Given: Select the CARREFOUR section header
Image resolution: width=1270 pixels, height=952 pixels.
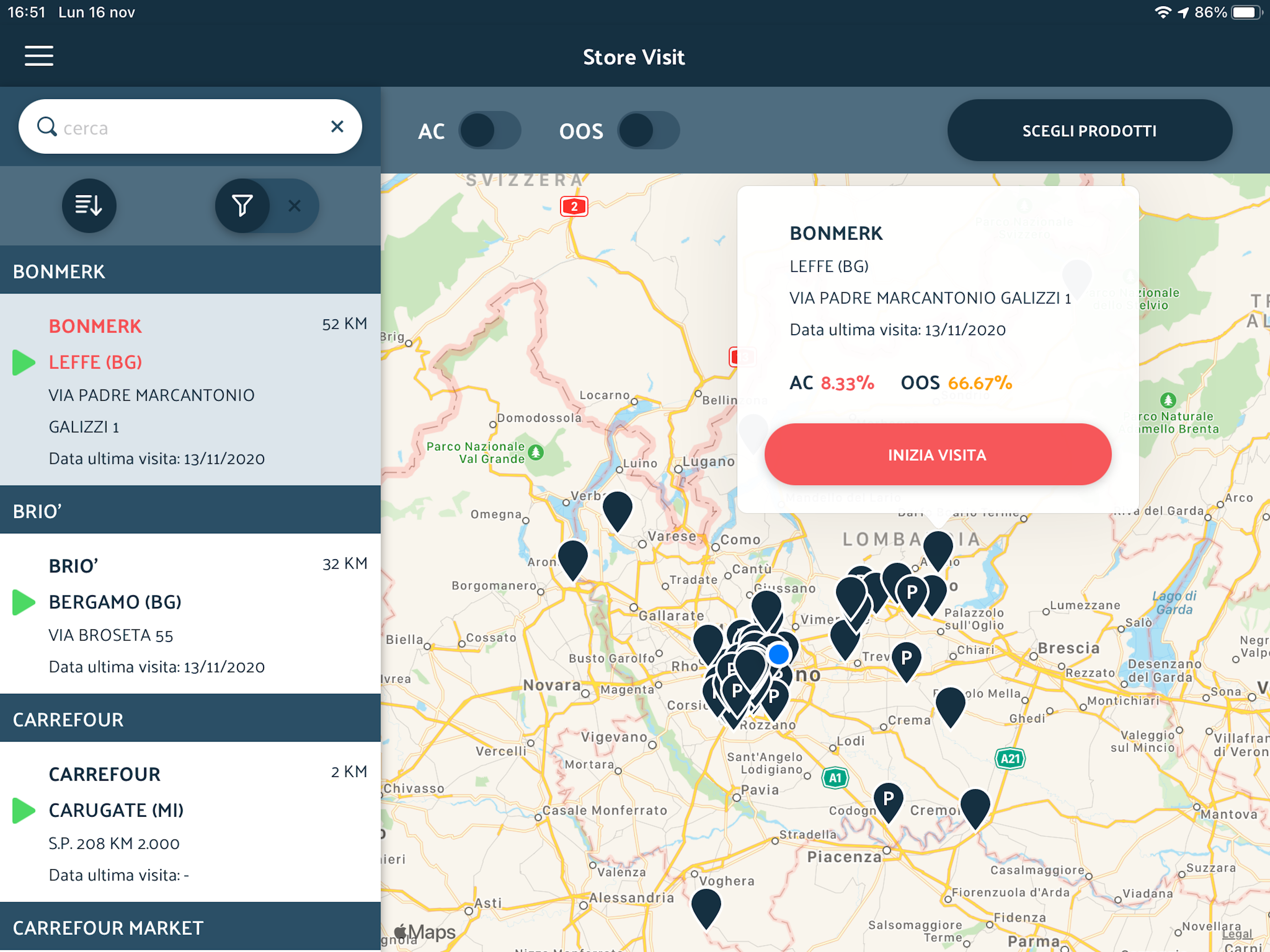Looking at the screenshot, I should tap(190, 718).
